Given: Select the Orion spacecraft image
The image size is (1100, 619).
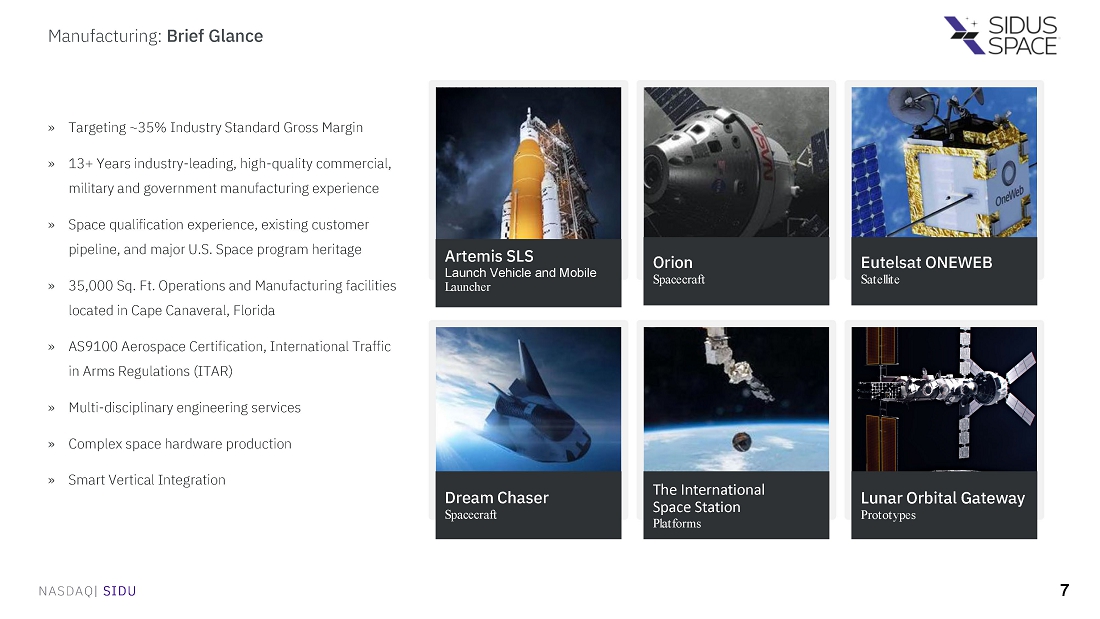Looking at the screenshot, I should coord(736,162).
